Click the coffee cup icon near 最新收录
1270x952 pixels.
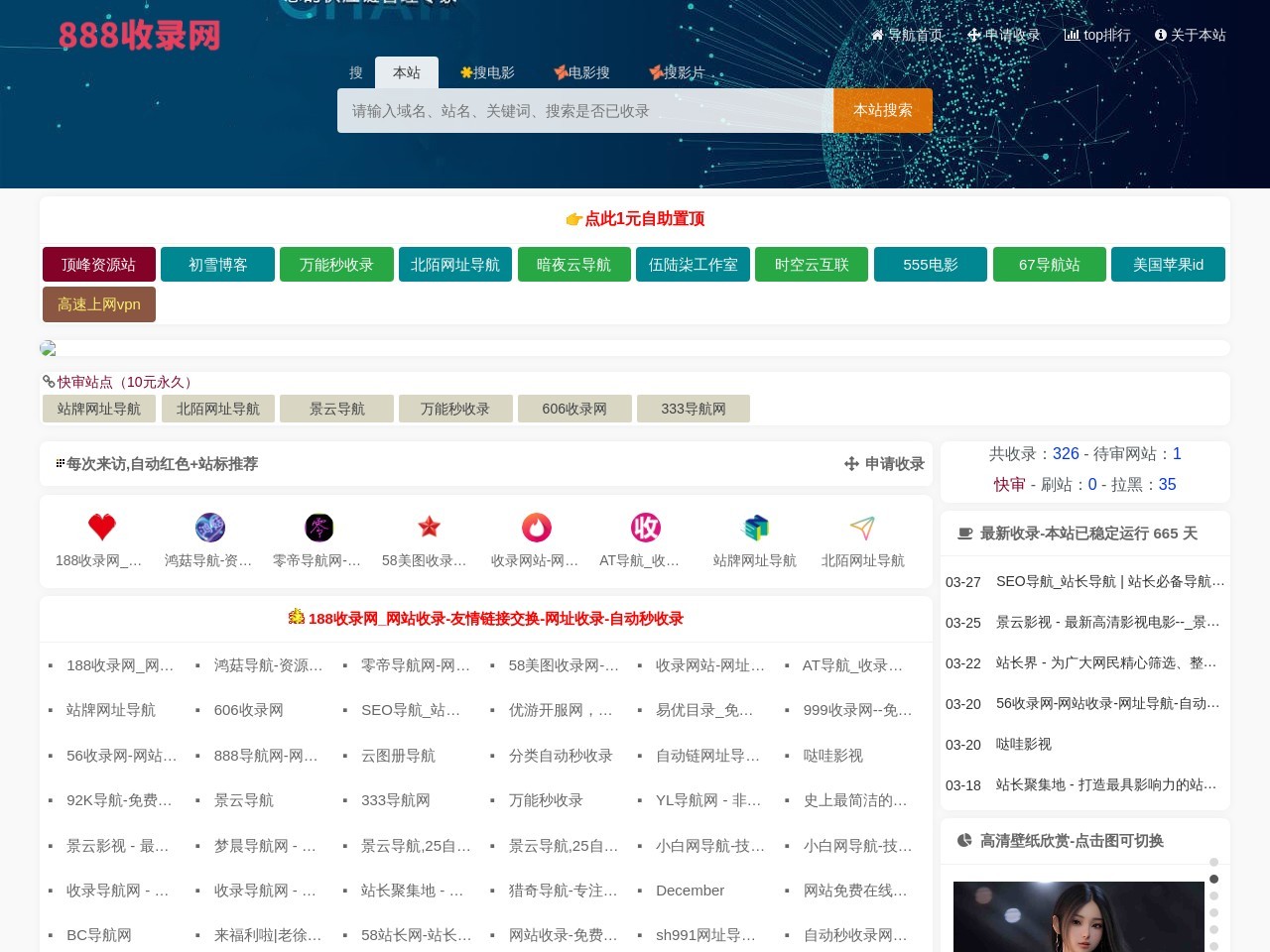point(964,533)
